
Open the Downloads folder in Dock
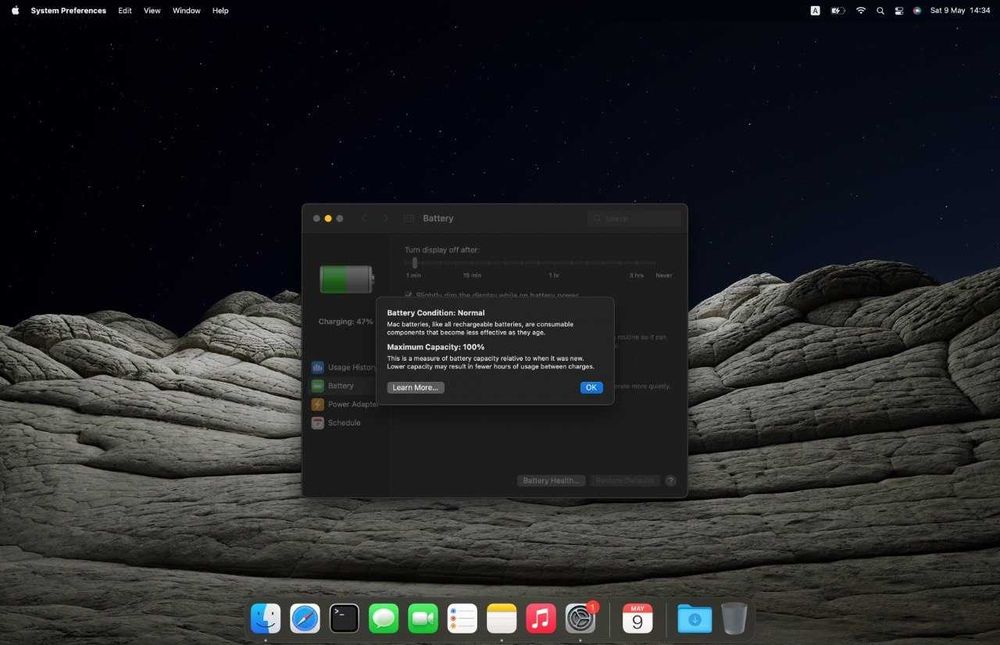(695, 618)
